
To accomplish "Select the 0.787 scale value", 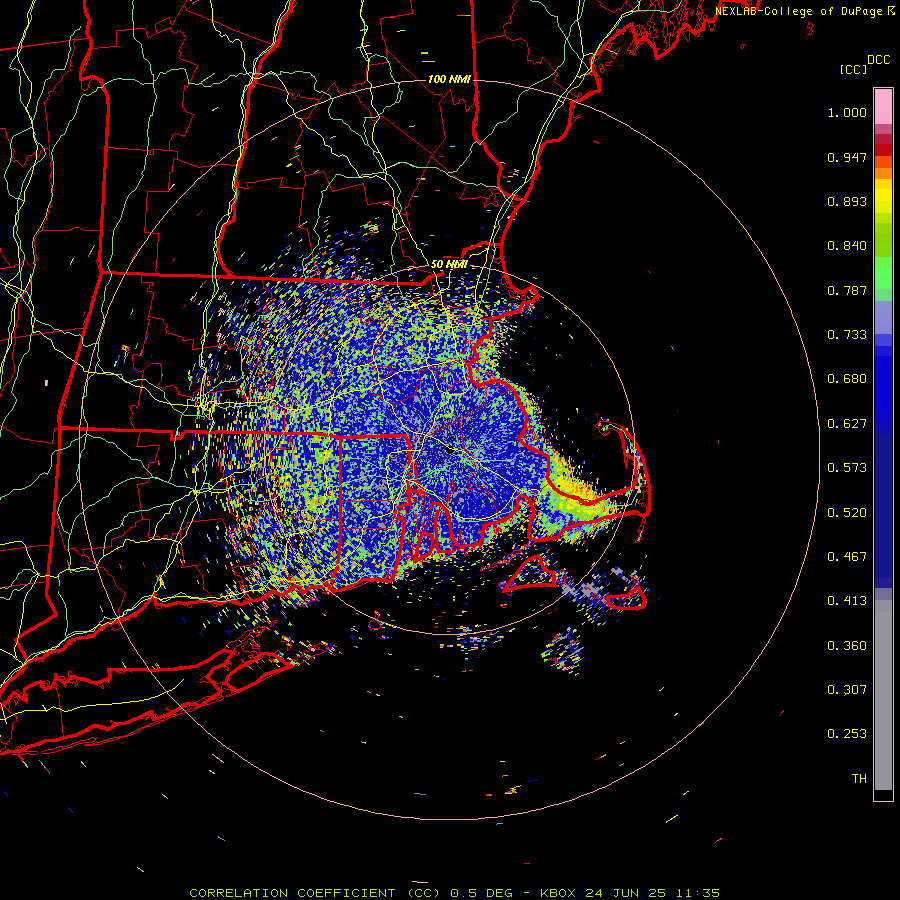I will (x=847, y=290).
